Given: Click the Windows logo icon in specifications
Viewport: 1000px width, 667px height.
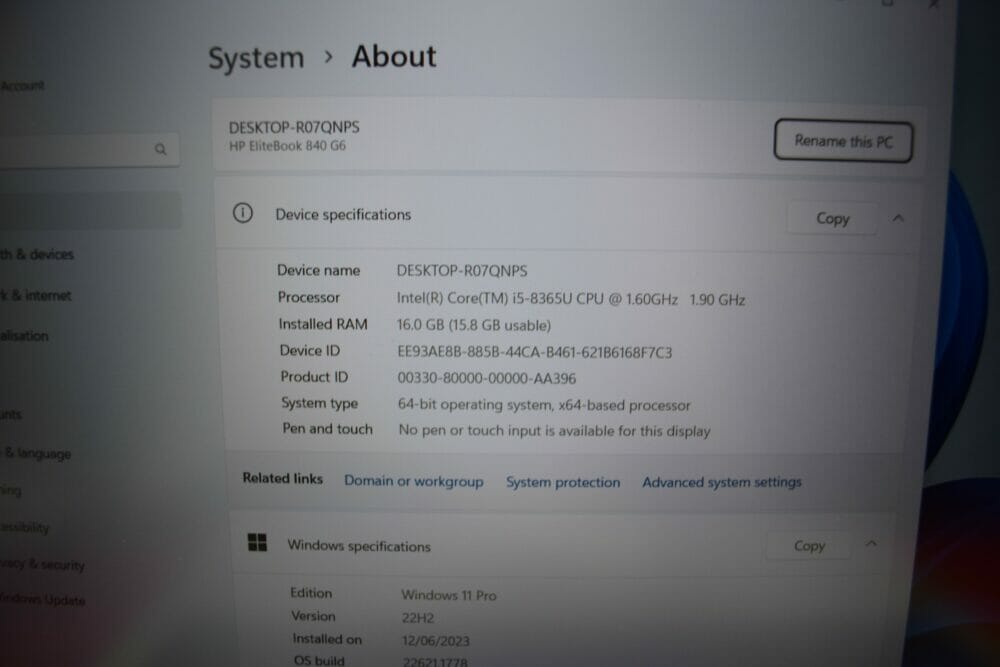Looking at the screenshot, I should click(x=257, y=543).
